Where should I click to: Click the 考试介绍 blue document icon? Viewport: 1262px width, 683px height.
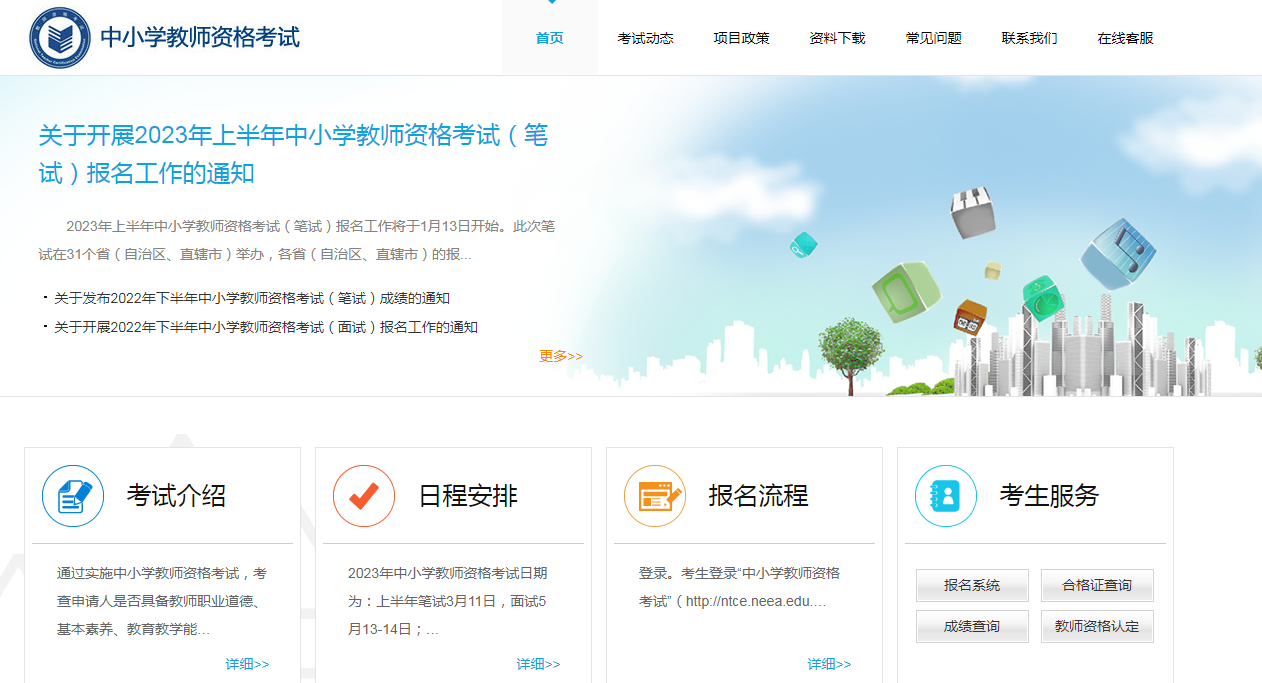[x=73, y=496]
